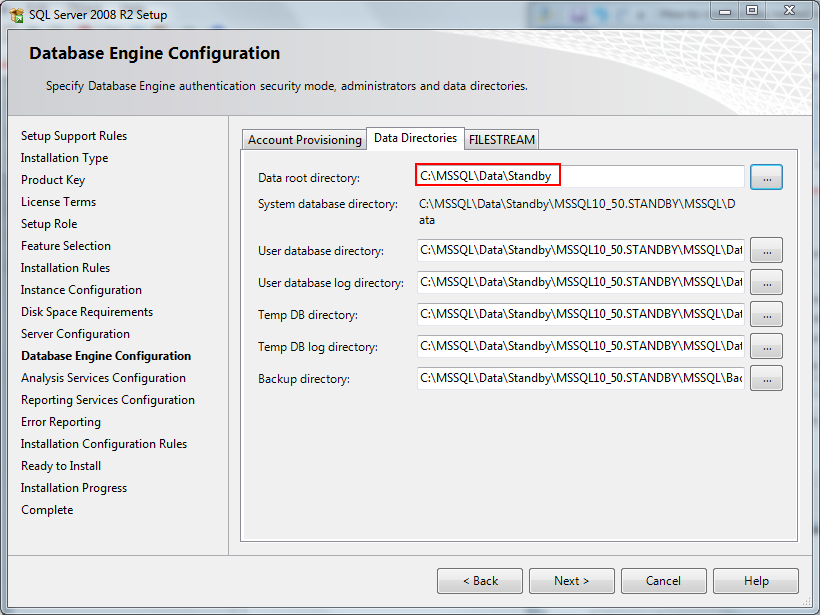Viewport: 820px width, 615px height.
Task: Click the Disk Space Requirements step
Action: 87,312
